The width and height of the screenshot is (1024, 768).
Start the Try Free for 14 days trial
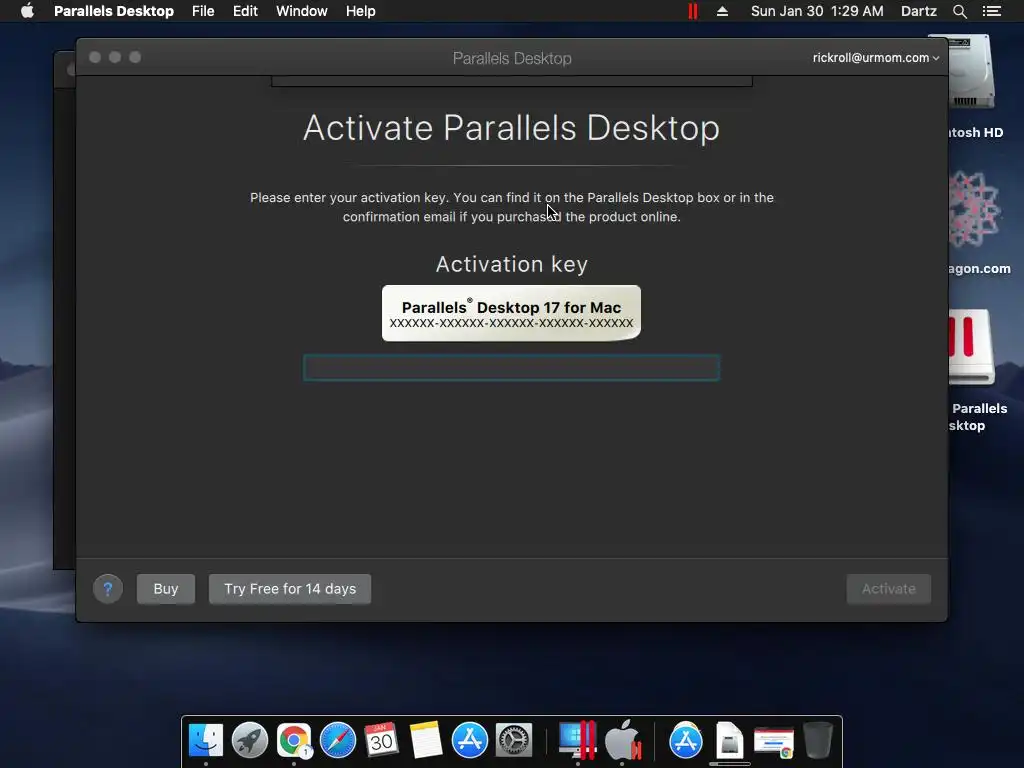290,589
